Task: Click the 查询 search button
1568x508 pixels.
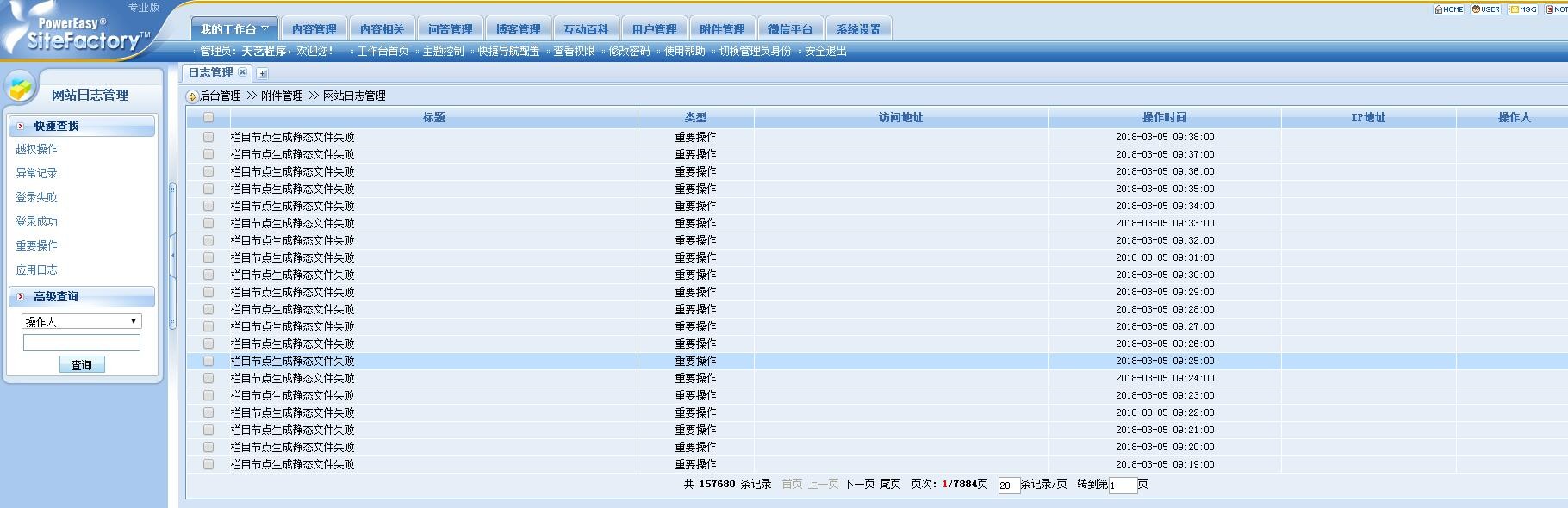Action: click(82, 365)
